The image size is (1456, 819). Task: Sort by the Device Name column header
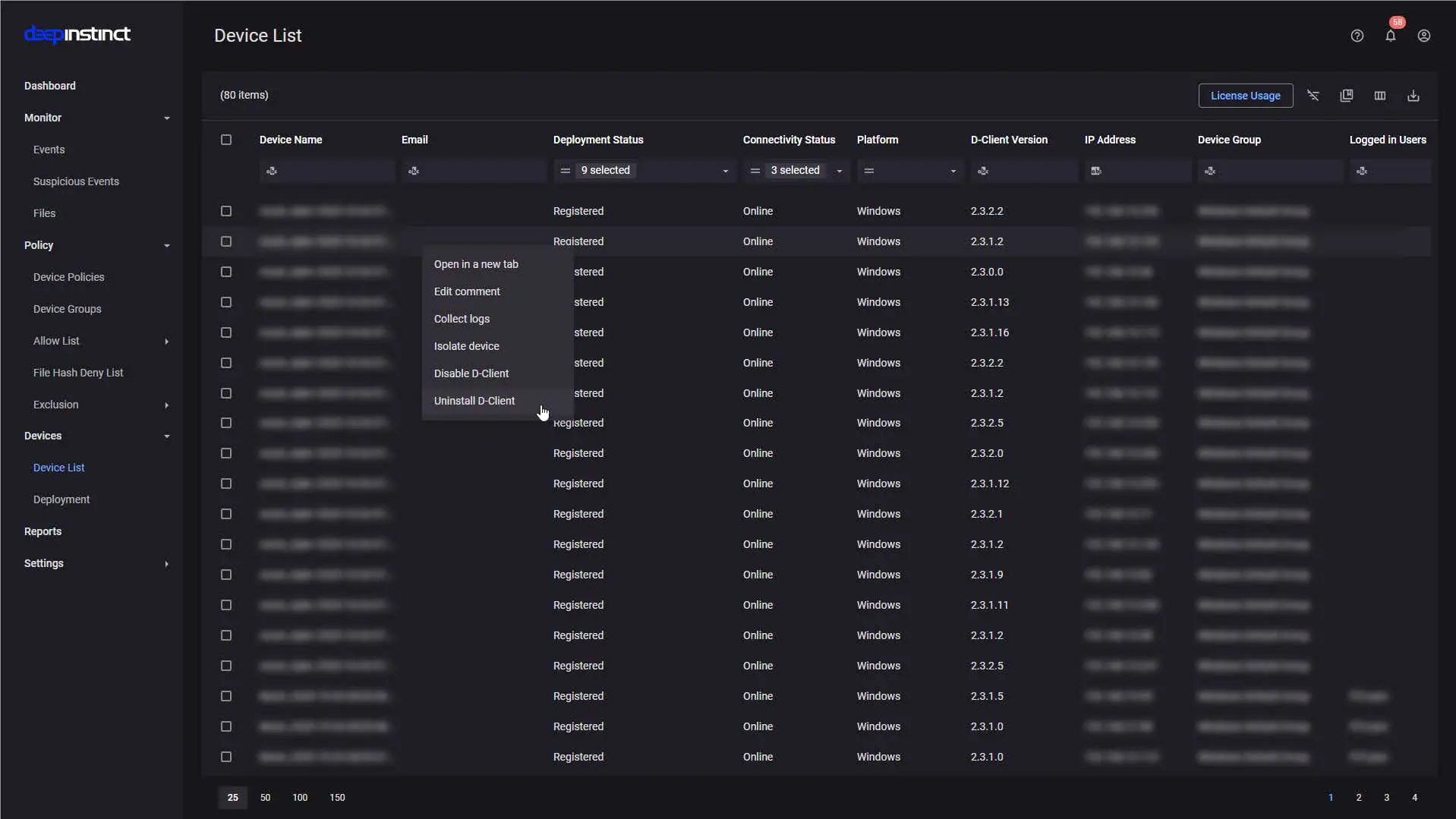click(x=291, y=140)
